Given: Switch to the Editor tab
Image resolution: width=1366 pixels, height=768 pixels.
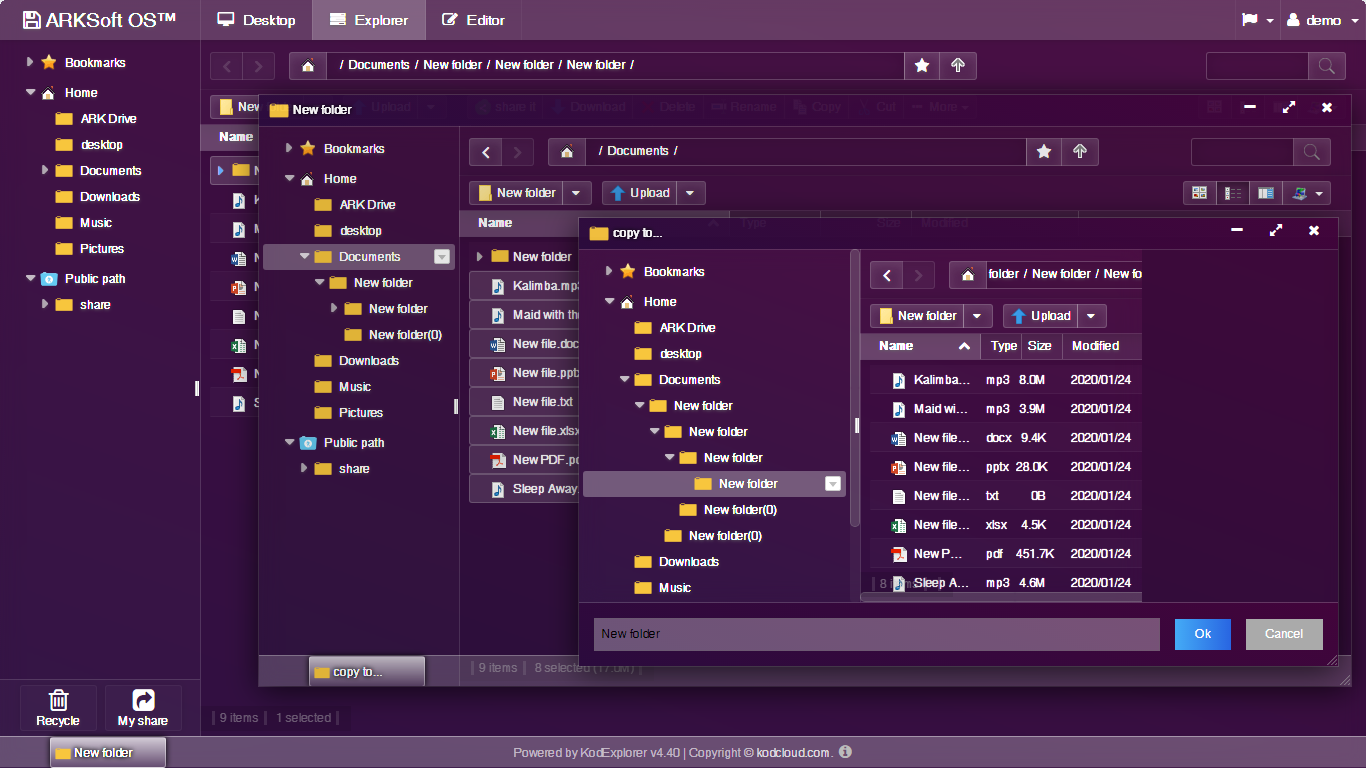Looking at the screenshot, I should click(x=473, y=20).
